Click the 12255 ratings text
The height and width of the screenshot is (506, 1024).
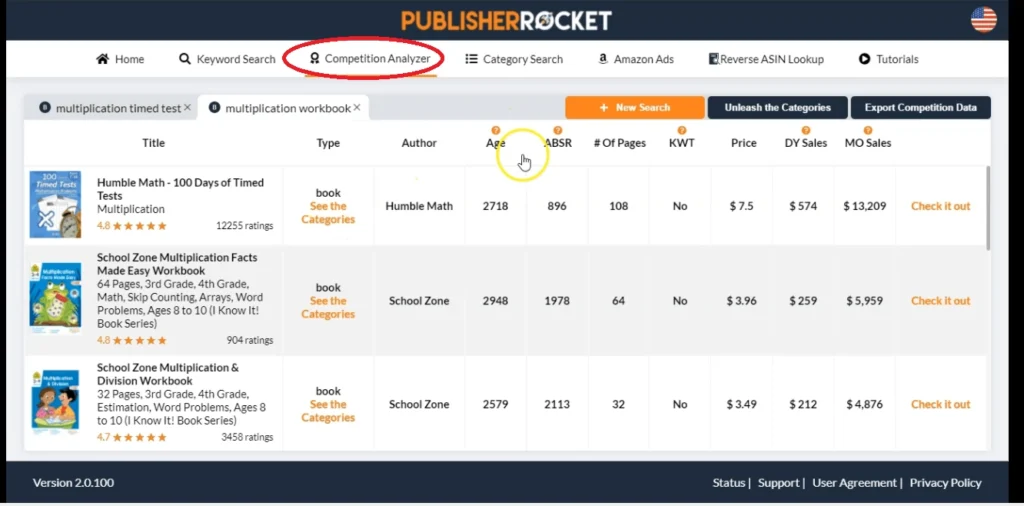point(244,226)
